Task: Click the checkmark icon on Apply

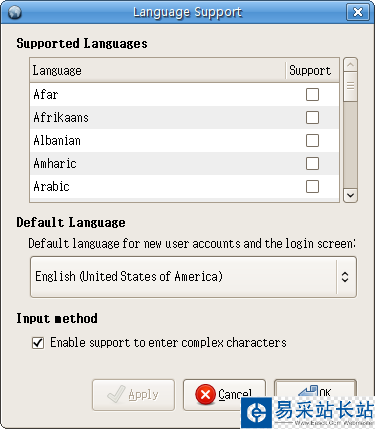Action: tap(117, 394)
